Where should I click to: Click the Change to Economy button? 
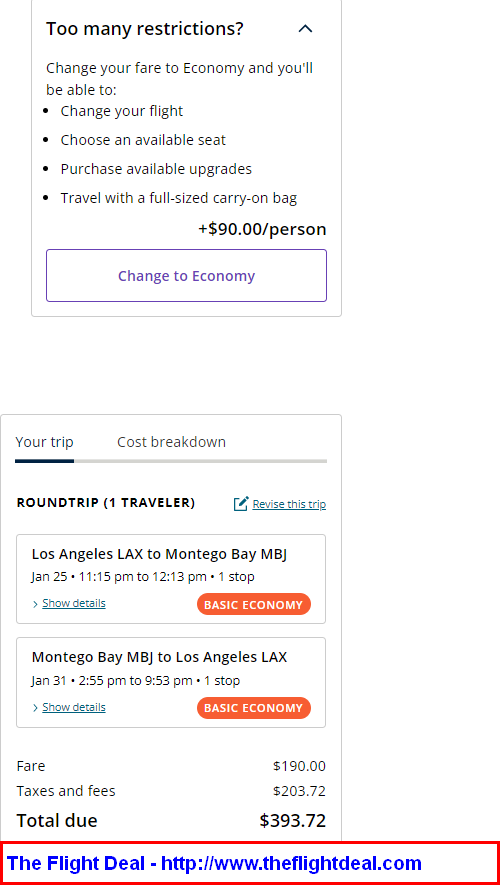click(x=186, y=275)
